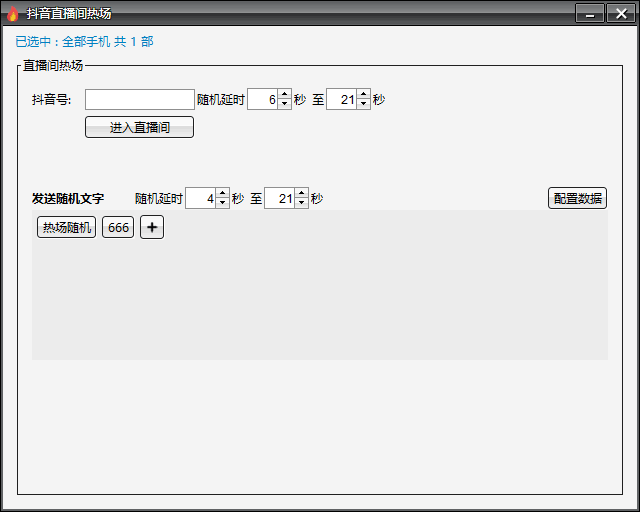Image resolution: width=640 pixels, height=512 pixels.
Task: Decrease the first 随机延时 minimum value of 6
Action: [x=284, y=104]
